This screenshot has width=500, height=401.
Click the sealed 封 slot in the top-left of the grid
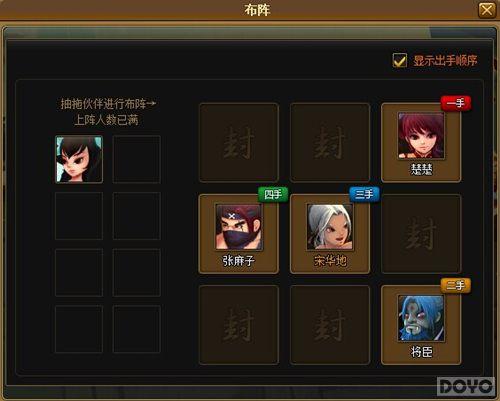pyautogui.click(x=239, y=143)
